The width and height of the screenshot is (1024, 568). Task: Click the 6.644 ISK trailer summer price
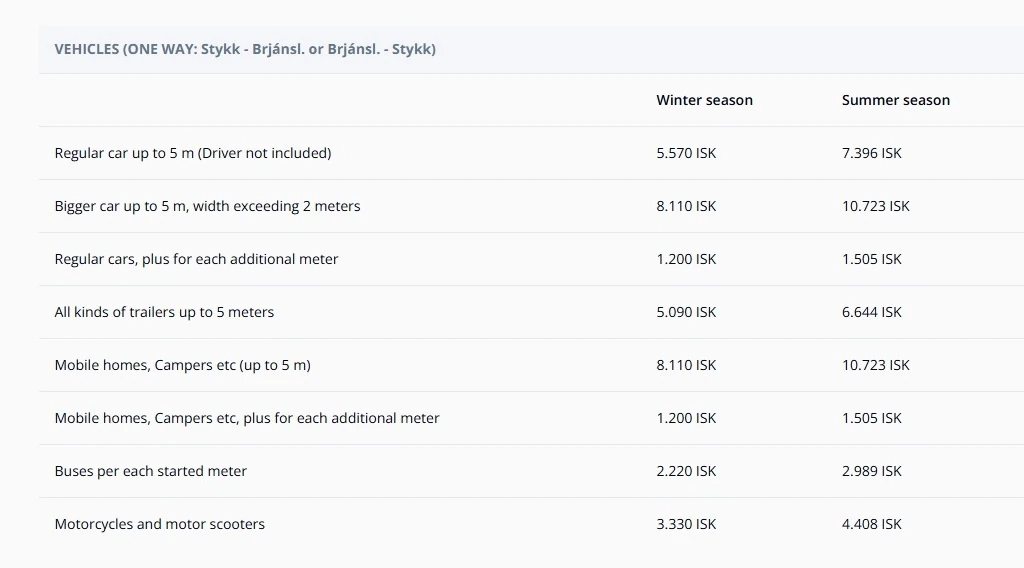pos(871,312)
